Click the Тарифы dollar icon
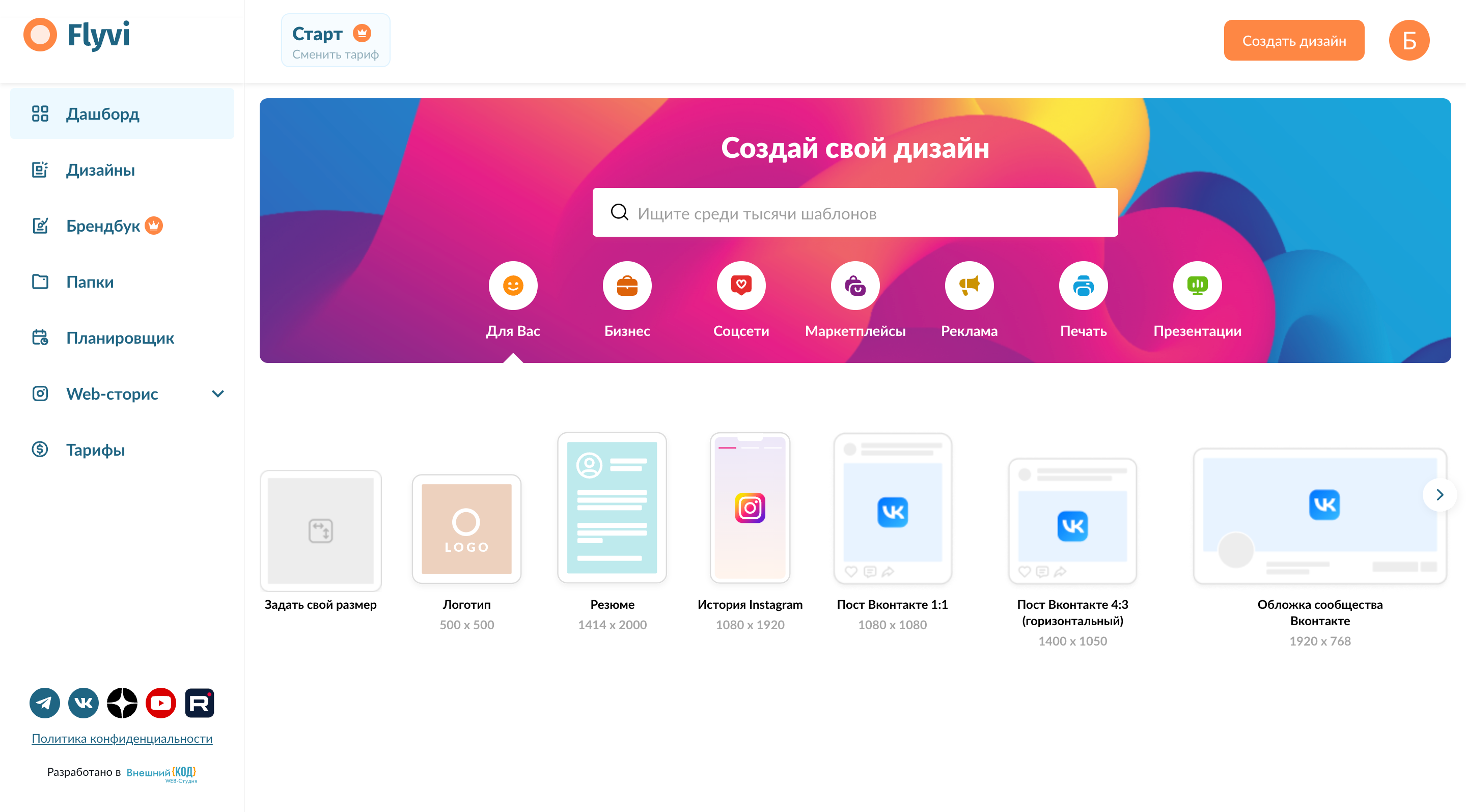Image resolution: width=1466 pixels, height=812 pixels. (40, 450)
